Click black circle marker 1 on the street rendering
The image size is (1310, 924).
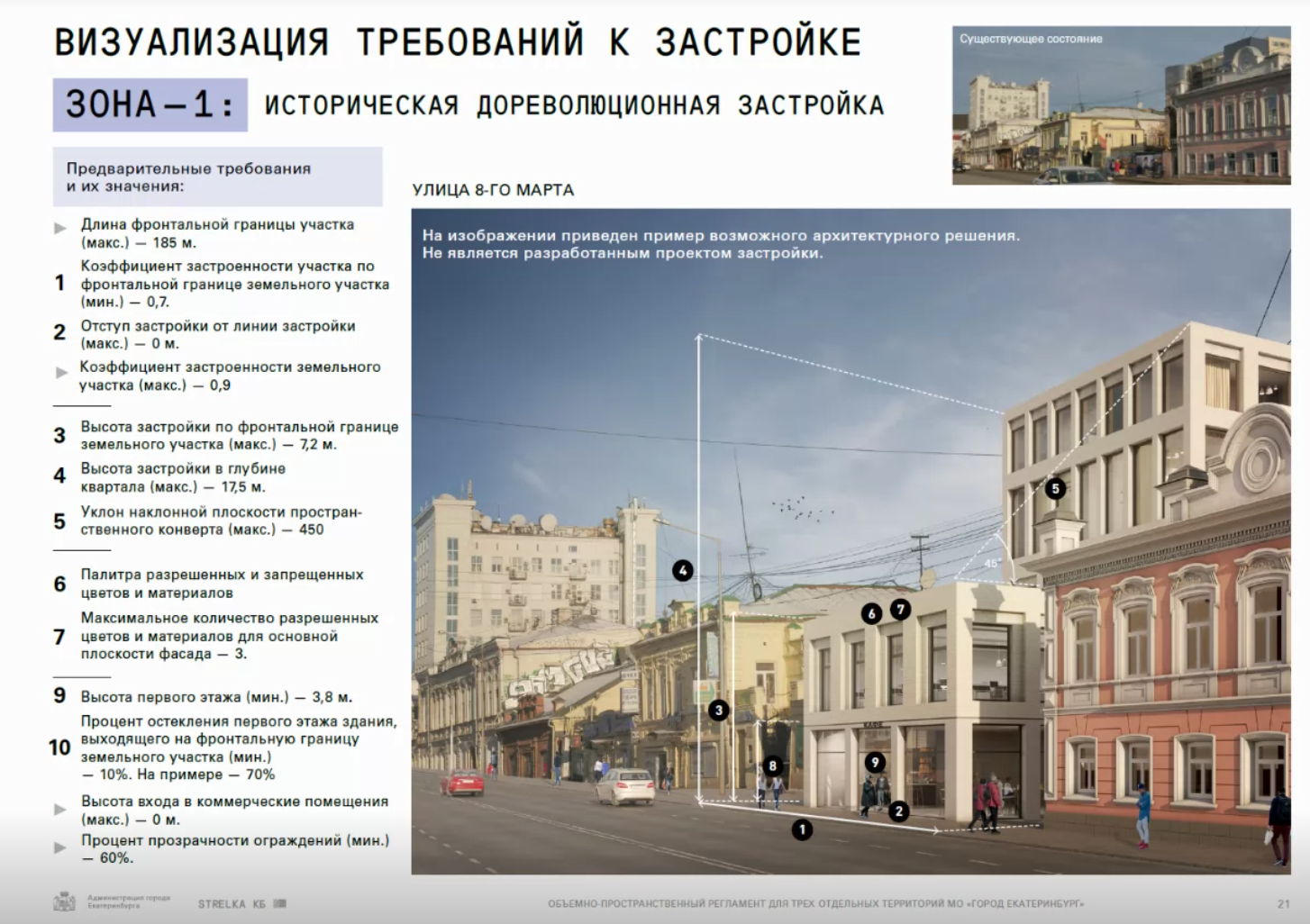point(802,829)
